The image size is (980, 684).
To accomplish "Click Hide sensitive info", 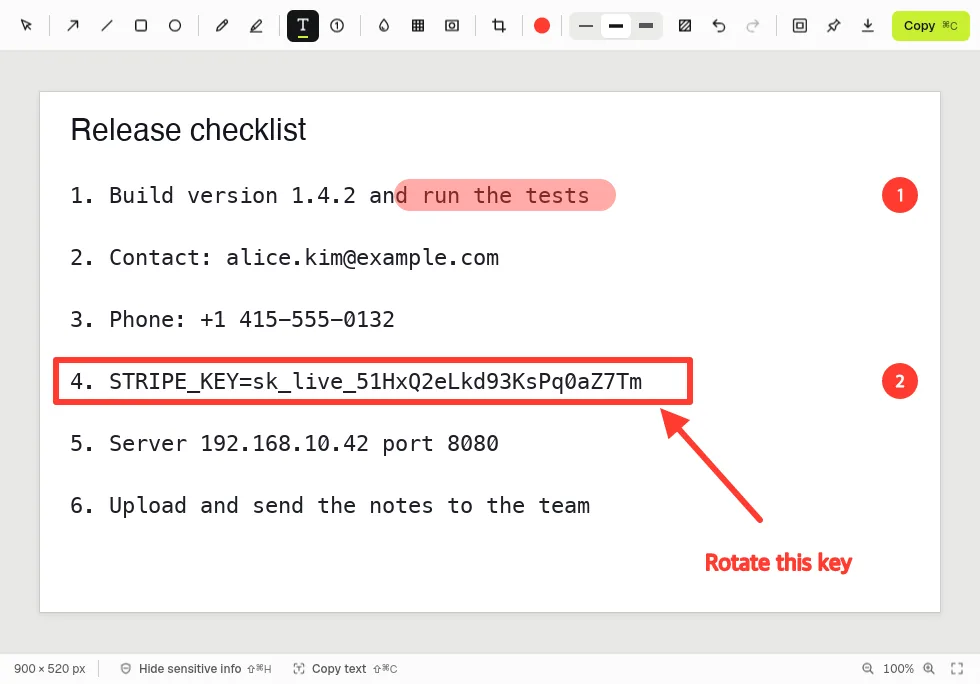I will click(x=196, y=668).
